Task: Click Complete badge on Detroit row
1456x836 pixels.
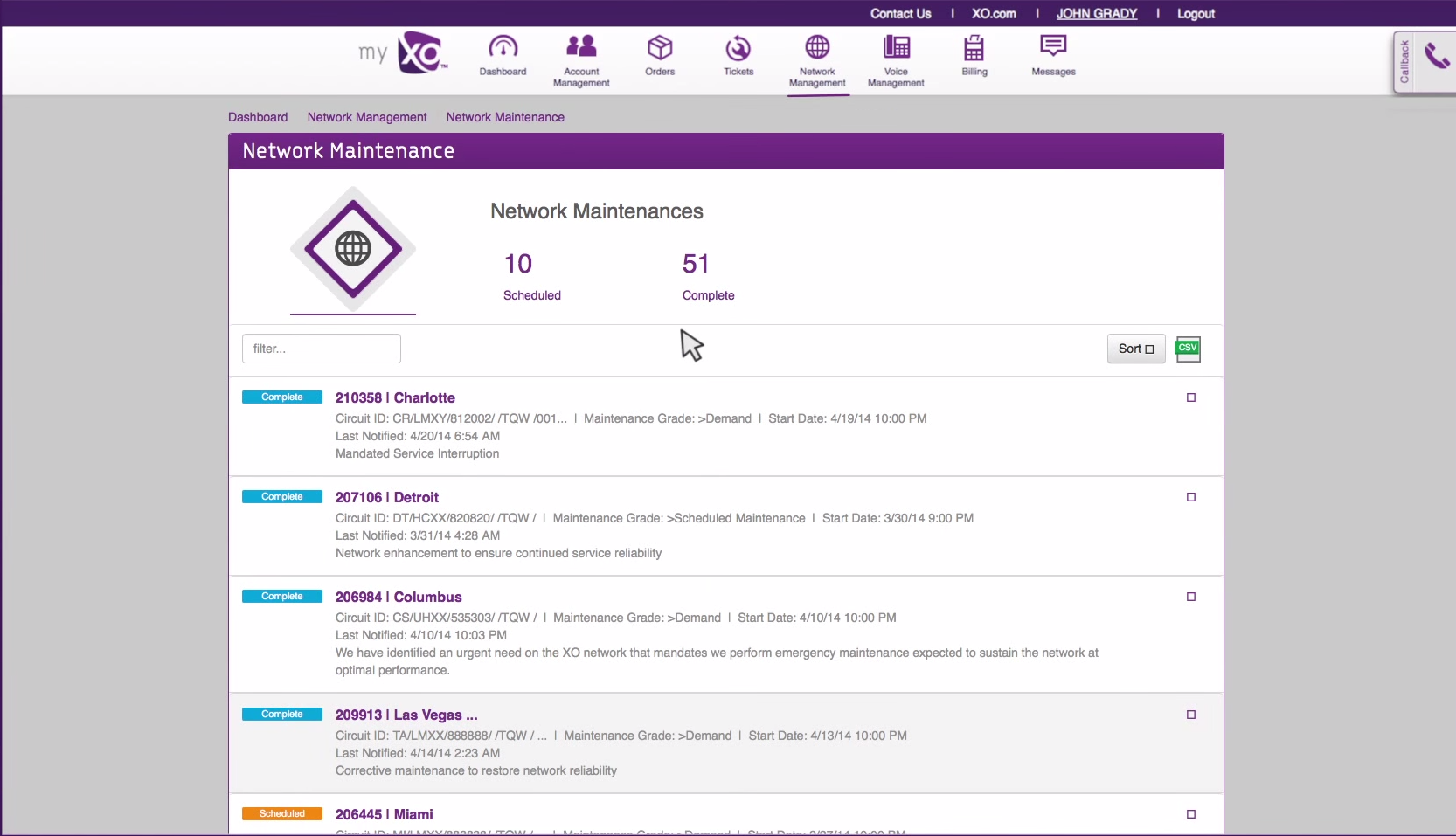Action: pos(282,497)
